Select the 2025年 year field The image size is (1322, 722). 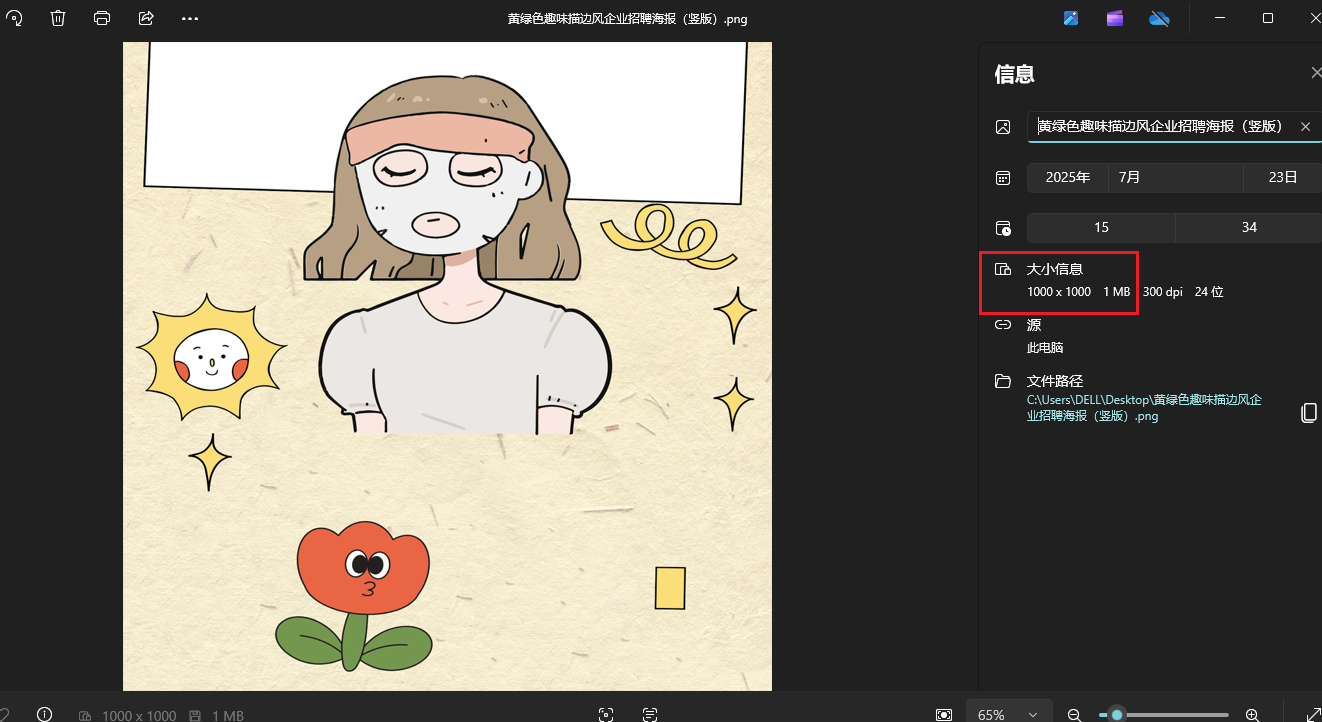pos(1067,178)
